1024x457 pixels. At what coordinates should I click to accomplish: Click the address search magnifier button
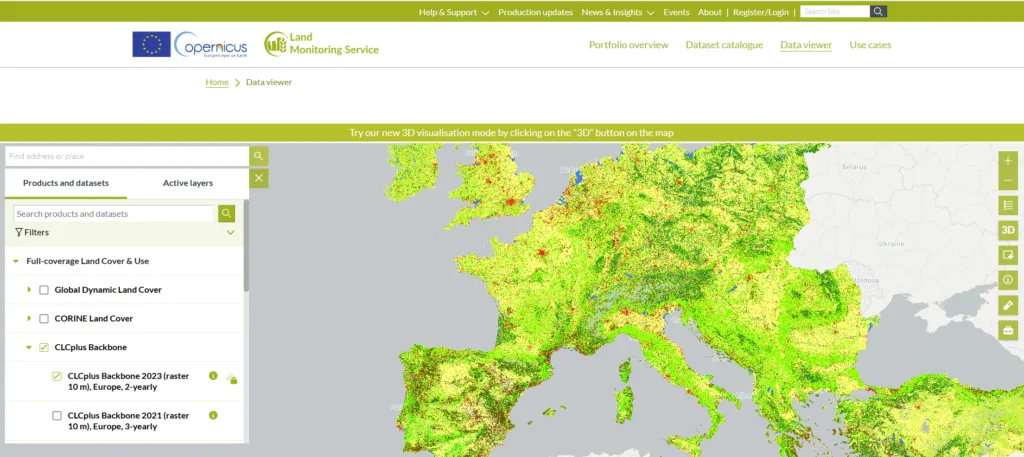(259, 156)
